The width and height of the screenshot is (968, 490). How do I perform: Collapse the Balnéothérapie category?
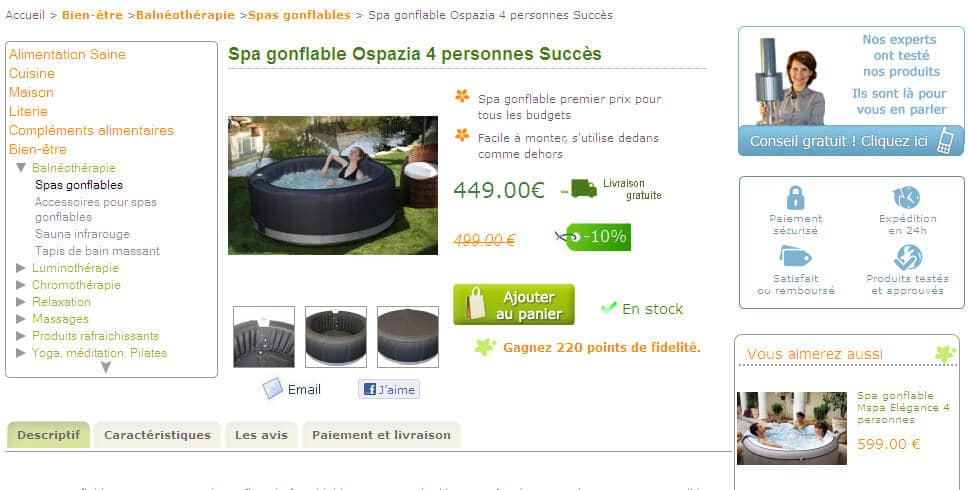tap(21, 168)
